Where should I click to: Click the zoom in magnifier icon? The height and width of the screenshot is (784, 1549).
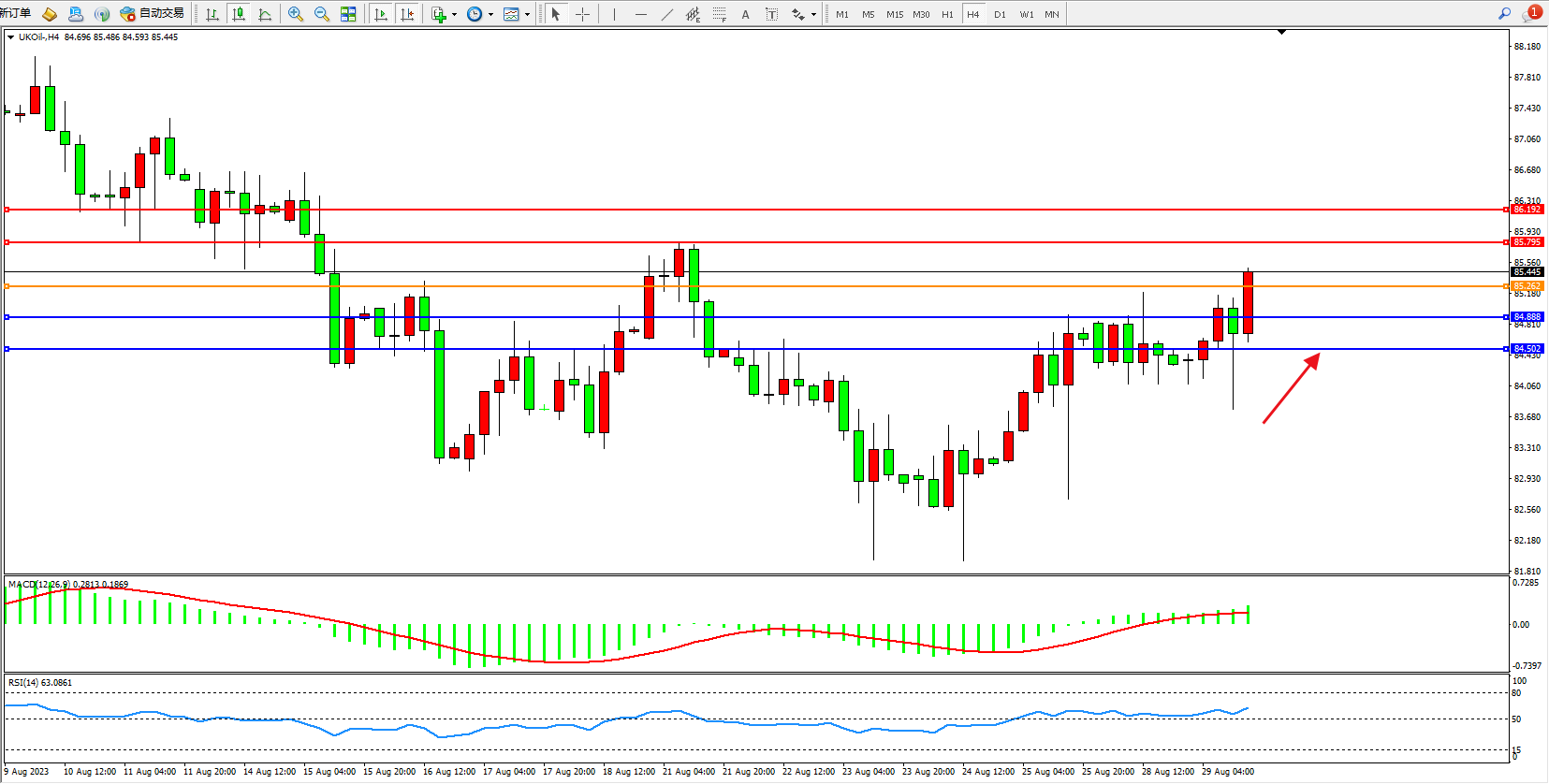[x=296, y=14]
